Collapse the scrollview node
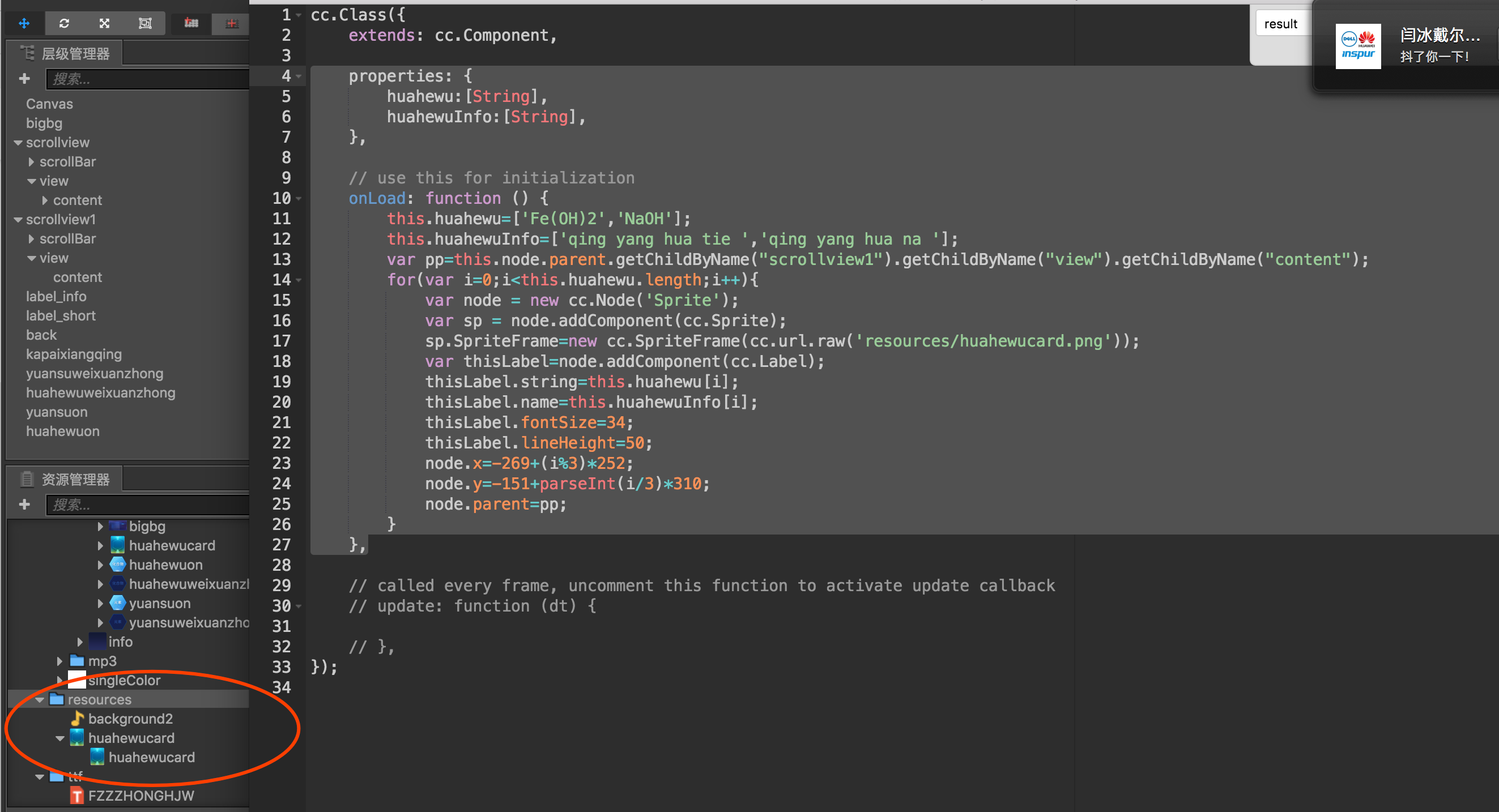This screenshot has height=812, width=1499. (18, 143)
